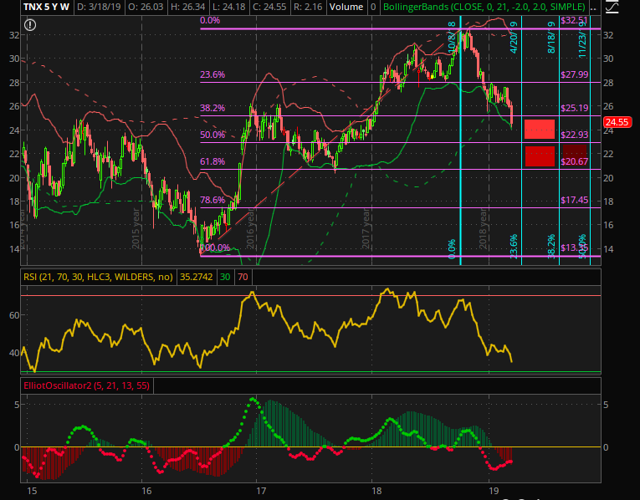Click the $17.45 Fibonacci price label

pos(574,200)
